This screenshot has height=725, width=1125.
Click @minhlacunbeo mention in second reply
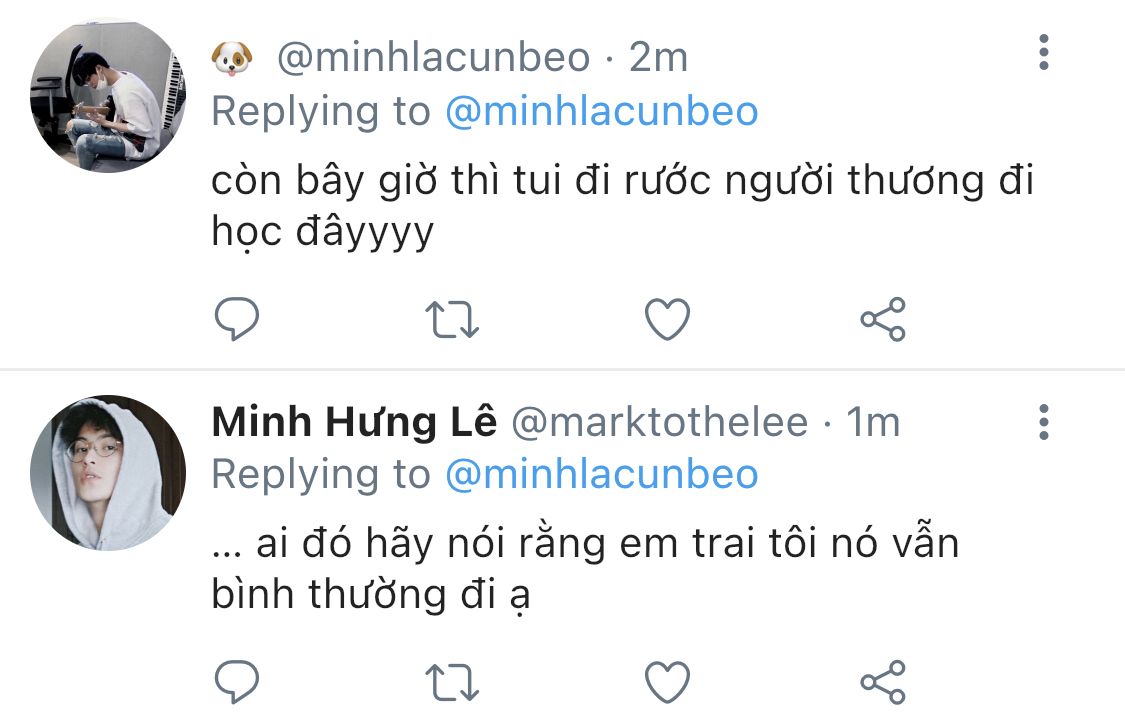[x=601, y=474]
